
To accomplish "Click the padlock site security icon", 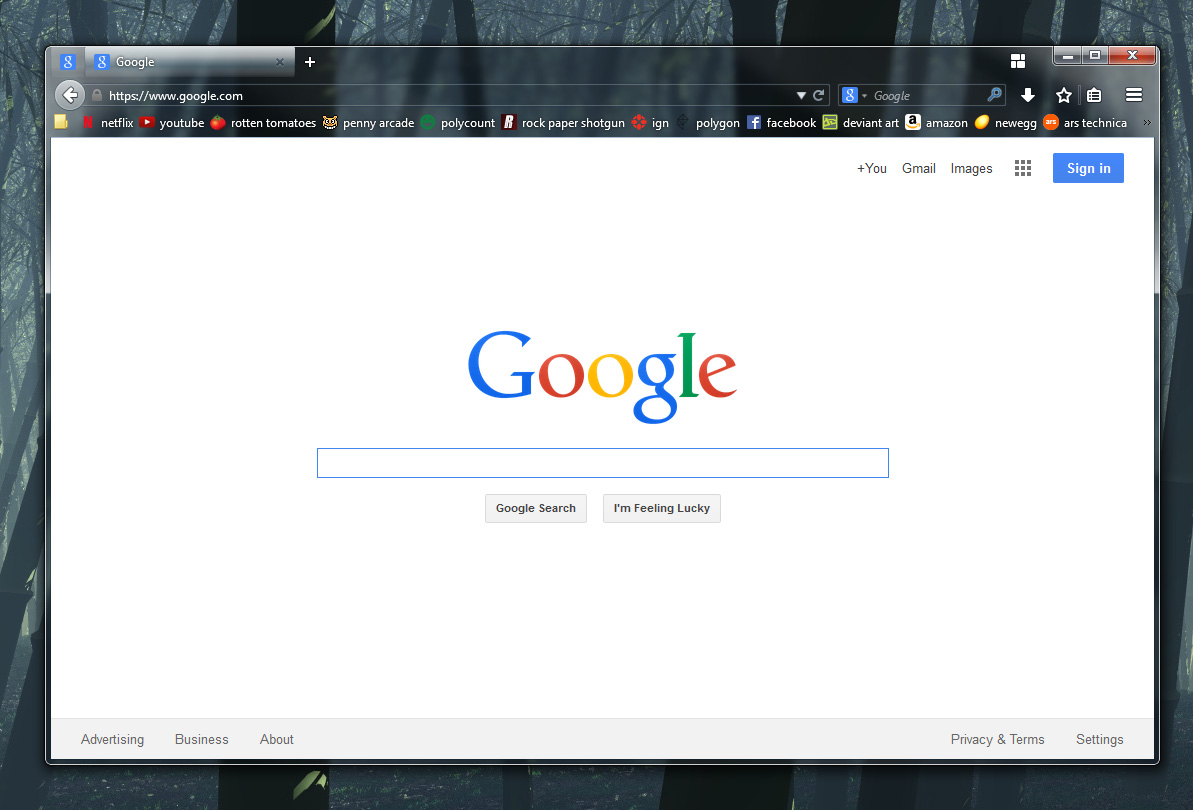I will (x=95, y=95).
